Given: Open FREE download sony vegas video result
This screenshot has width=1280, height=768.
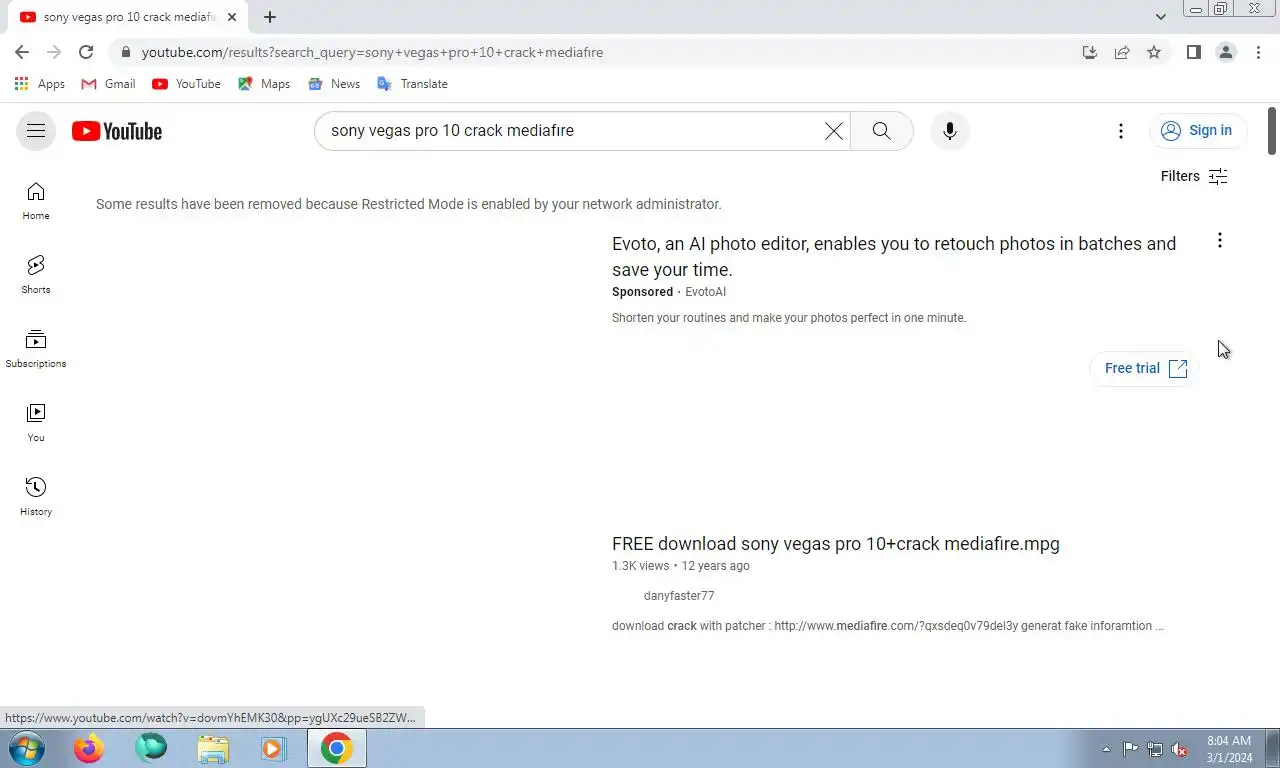Looking at the screenshot, I should coord(835,544).
